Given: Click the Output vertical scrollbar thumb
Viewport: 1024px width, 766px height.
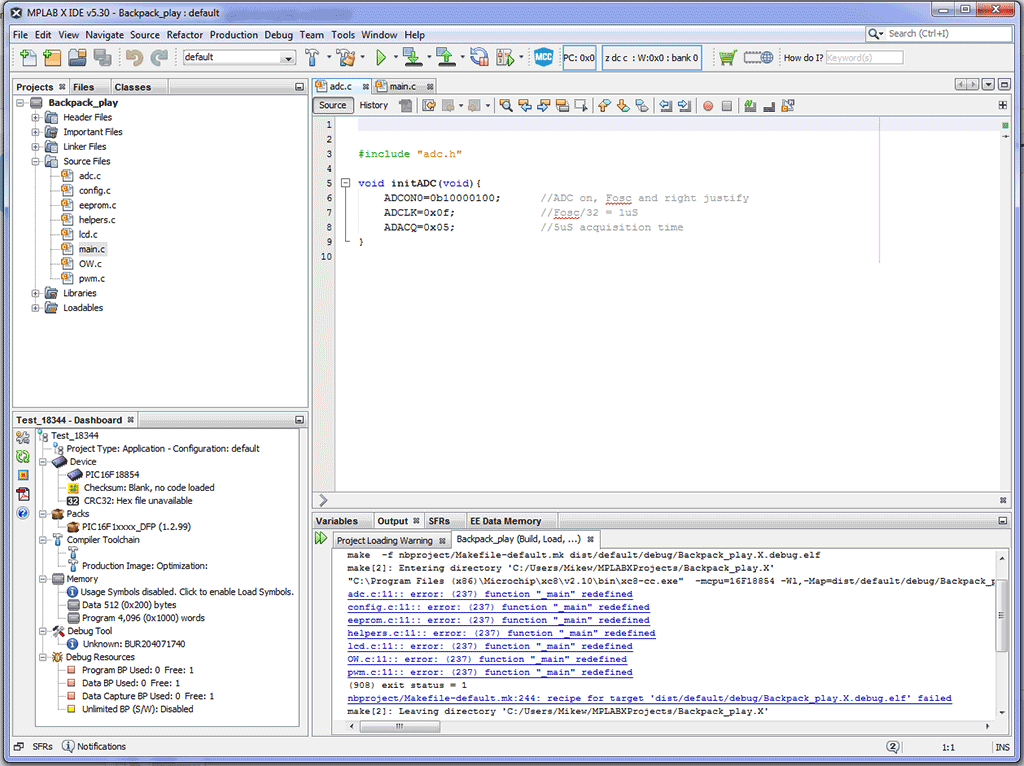Looking at the screenshot, I should (x=1001, y=616).
